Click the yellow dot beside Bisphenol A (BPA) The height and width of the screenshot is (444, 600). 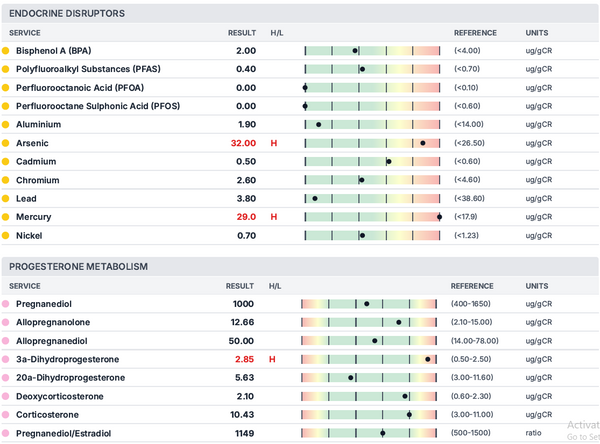(6, 50)
